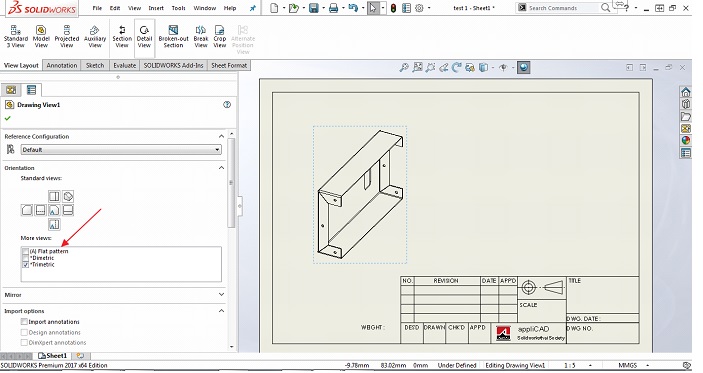Create a new document
The width and height of the screenshot is (703, 373).
tap(274, 8)
